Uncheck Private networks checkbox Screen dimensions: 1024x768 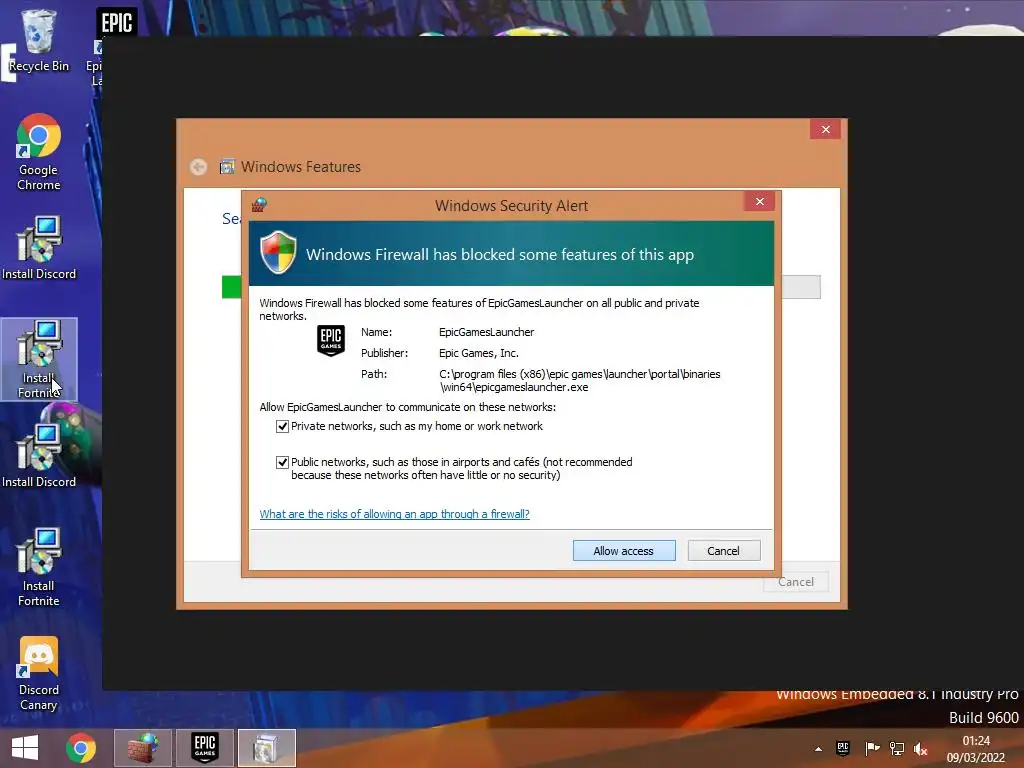click(282, 426)
